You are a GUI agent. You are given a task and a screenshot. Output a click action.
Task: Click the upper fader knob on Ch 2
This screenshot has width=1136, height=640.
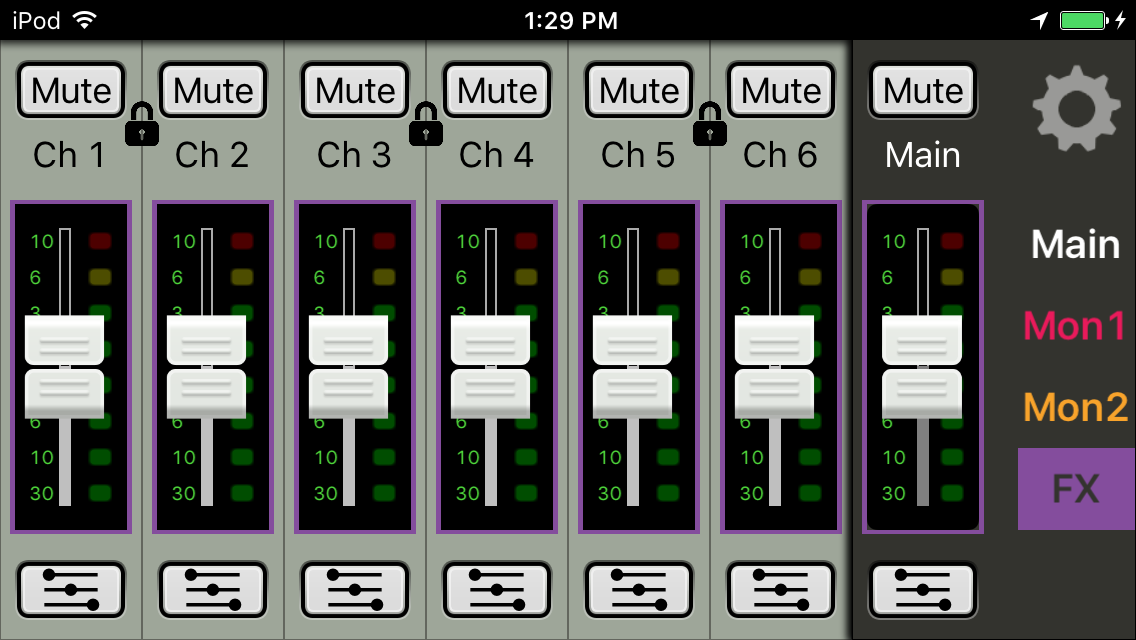click(206, 340)
